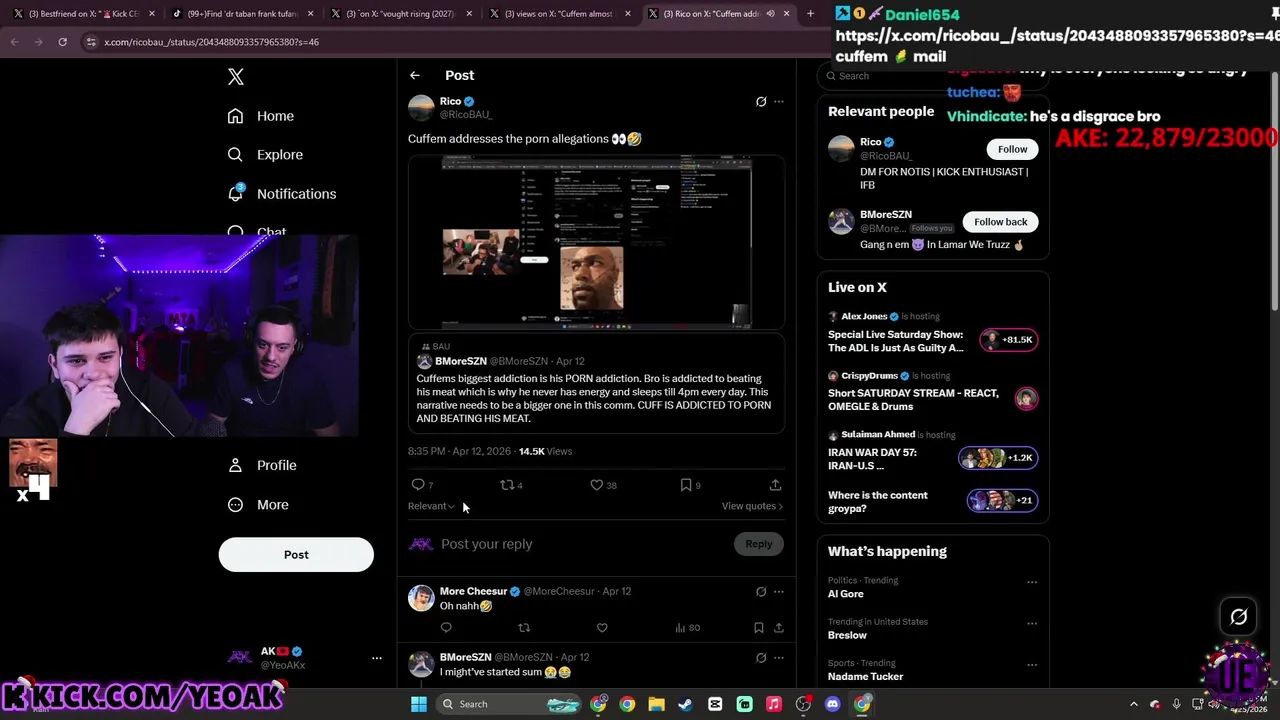This screenshot has width=1280, height=720.
Task: Open Grok floating button
Action: (1239, 617)
